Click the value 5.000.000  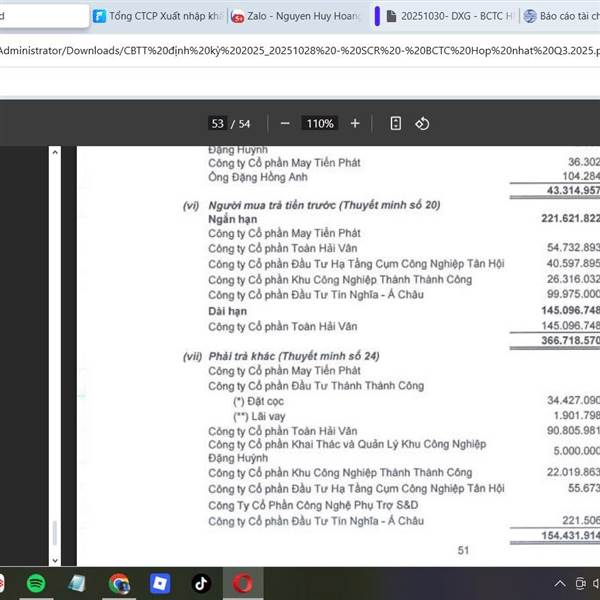click(x=577, y=451)
